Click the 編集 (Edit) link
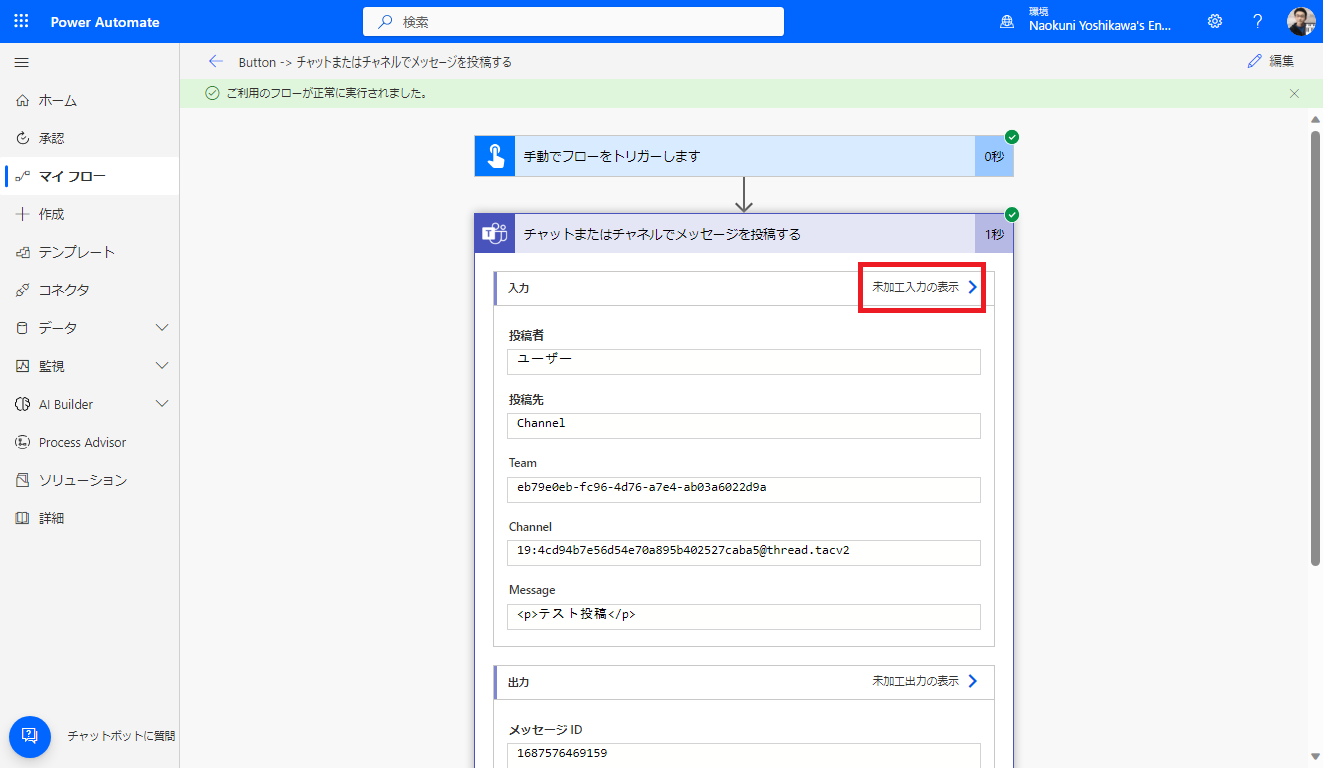The image size is (1323, 768). [x=1282, y=60]
